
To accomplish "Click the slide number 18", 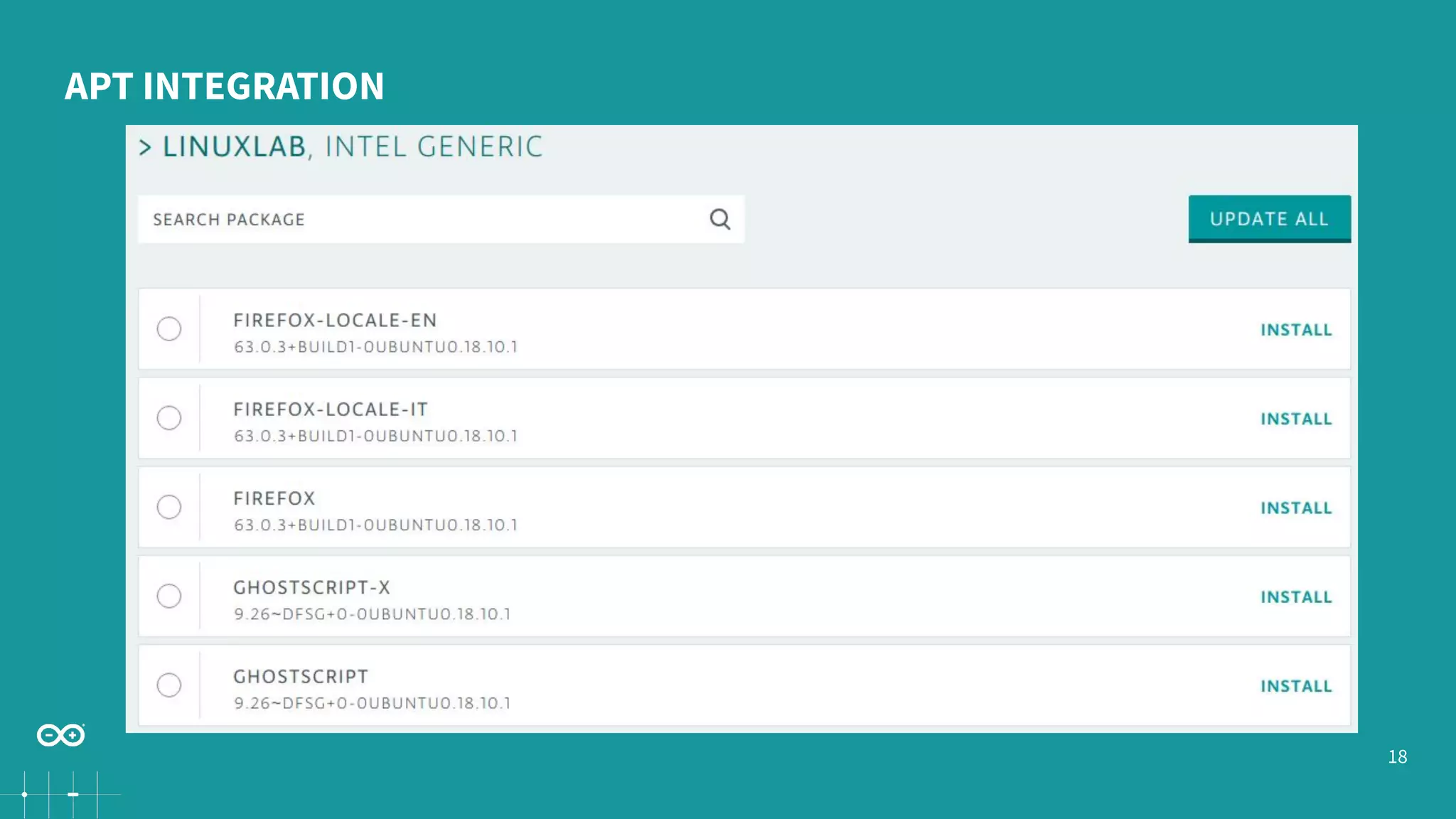I will (1397, 757).
